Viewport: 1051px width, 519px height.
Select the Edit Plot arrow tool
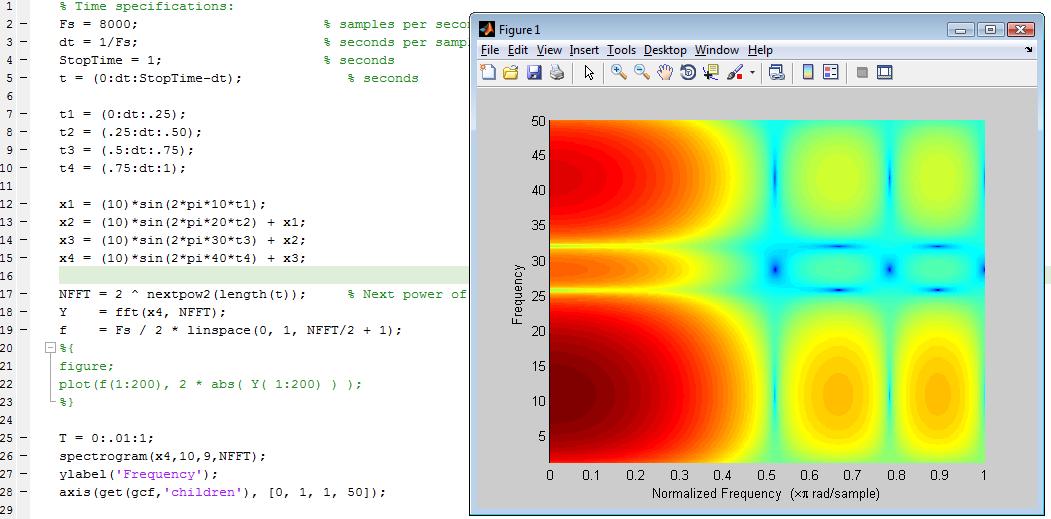(x=589, y=72)
